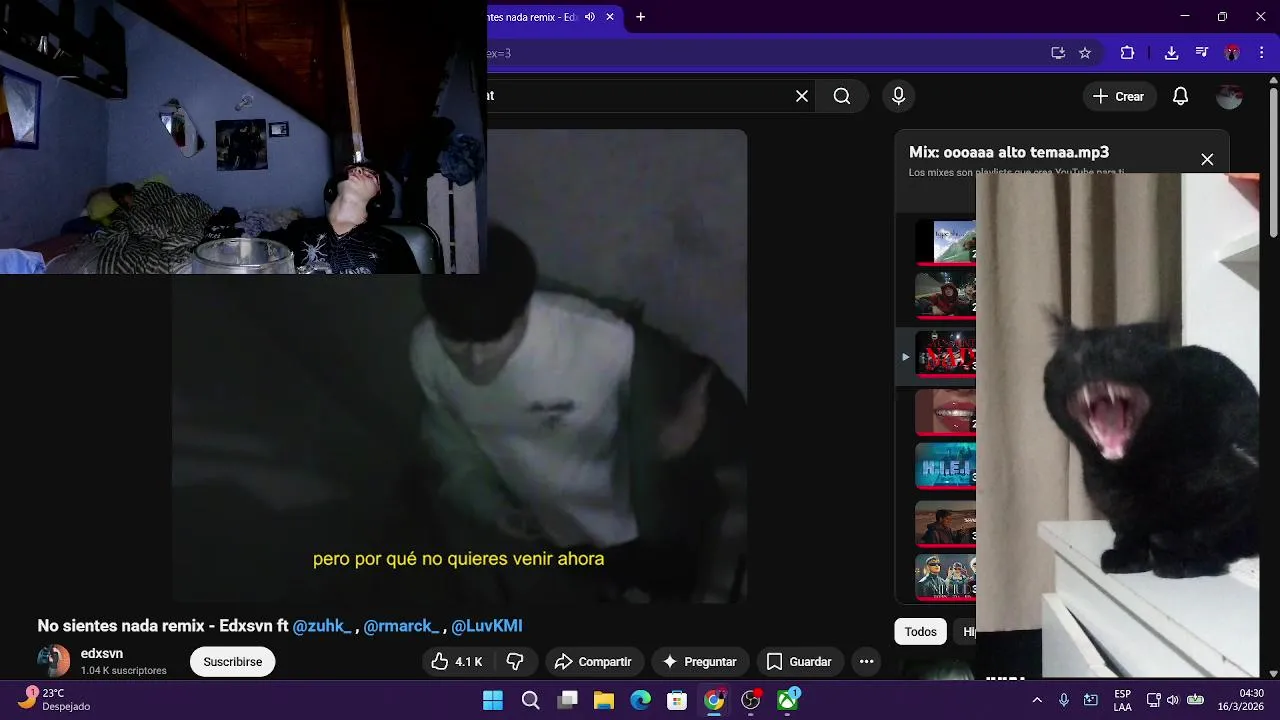Open Windows taskbar search

531,701
